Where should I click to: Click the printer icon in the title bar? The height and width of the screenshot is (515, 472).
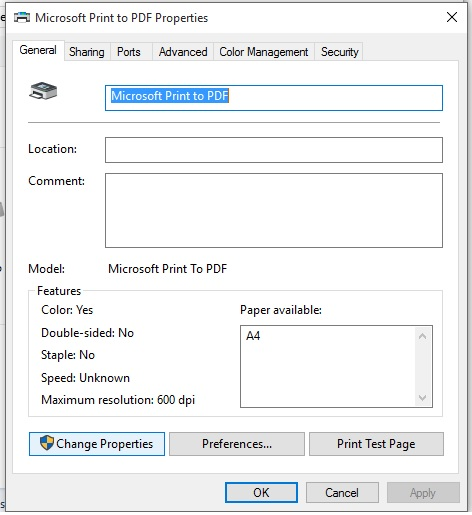[x=22, y=17]
